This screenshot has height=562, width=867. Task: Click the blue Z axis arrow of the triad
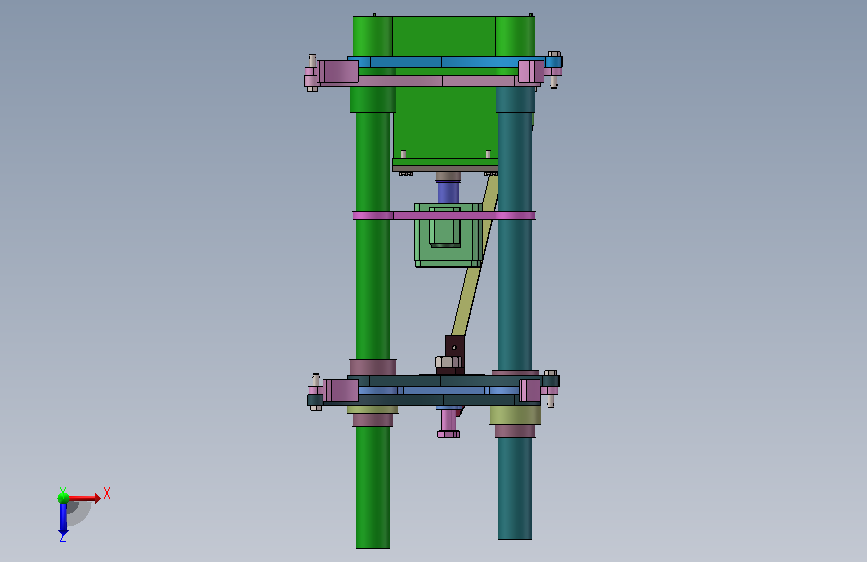pyautogui.click(x=63, y=520)
